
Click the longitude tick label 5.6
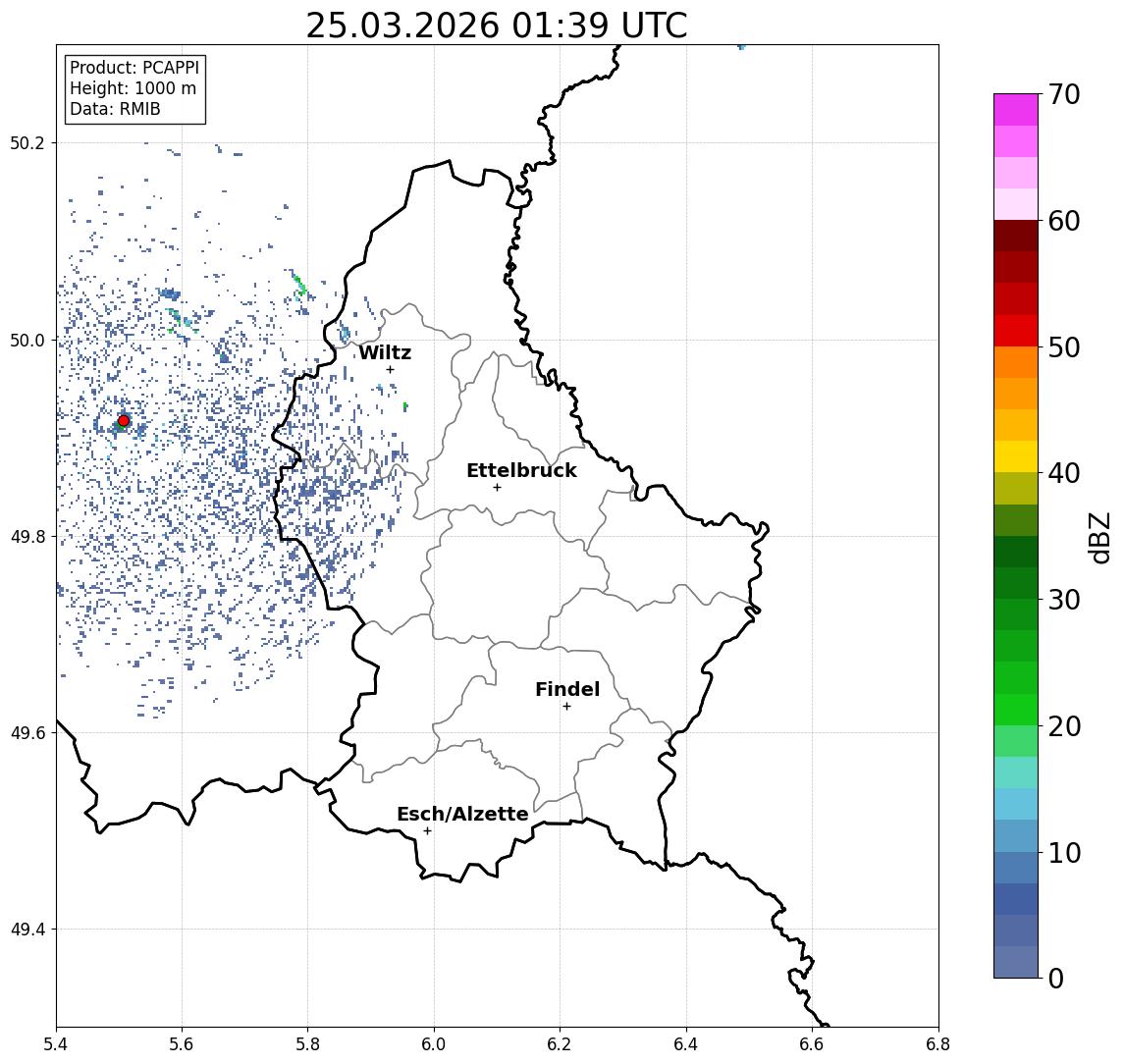point(182,1043)
